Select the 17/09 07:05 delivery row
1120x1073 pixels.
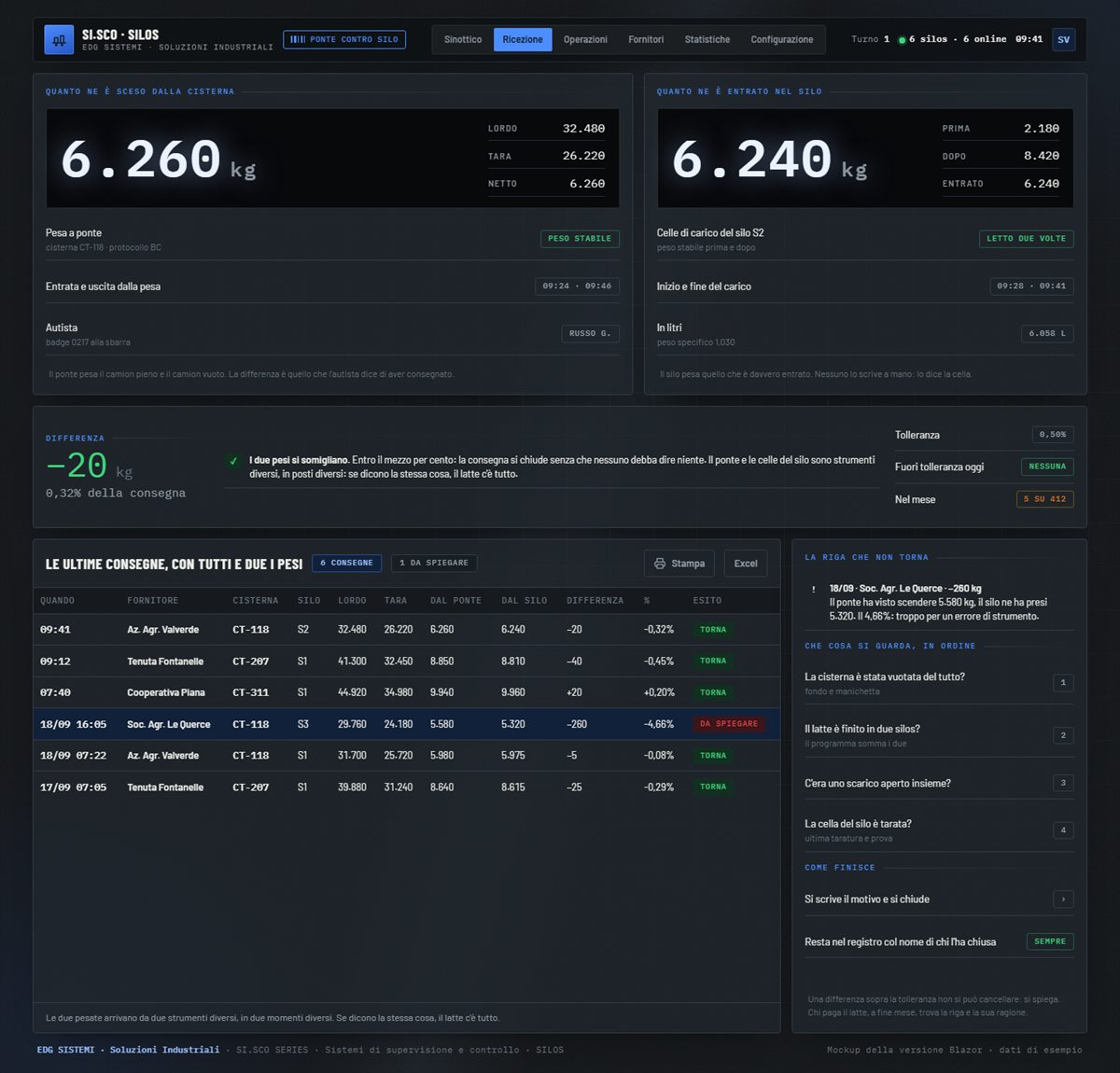407,787
